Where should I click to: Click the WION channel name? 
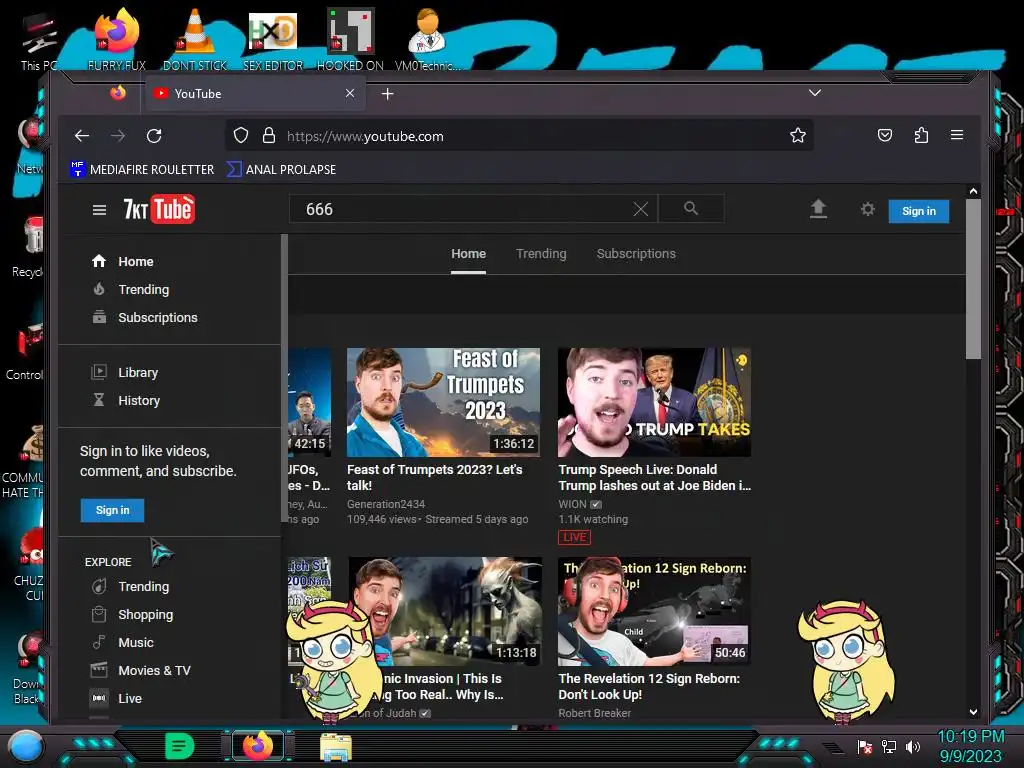pyautogui.click(x=572, y=504)
